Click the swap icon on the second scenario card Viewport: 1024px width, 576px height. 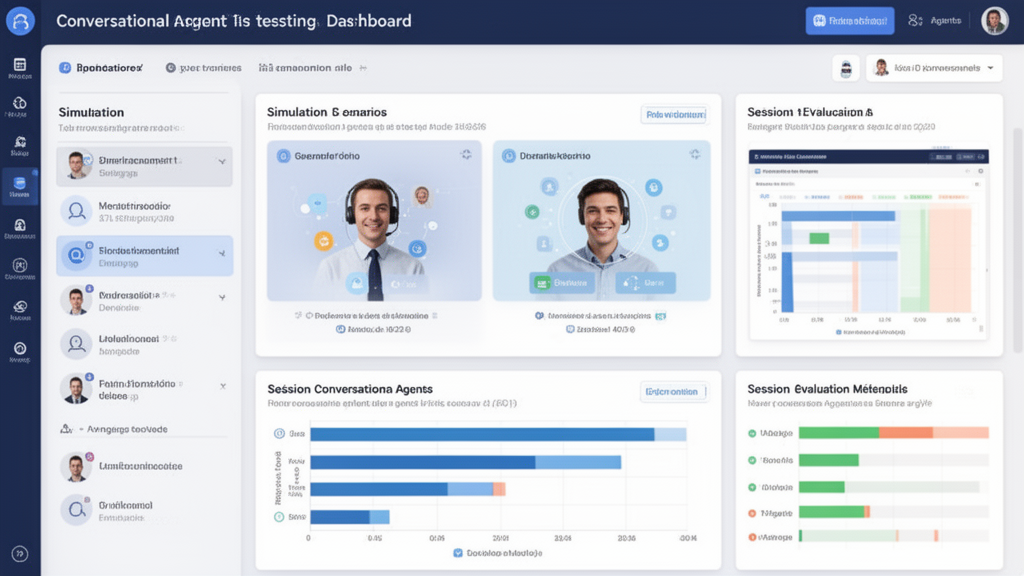[x=694, y=154]
